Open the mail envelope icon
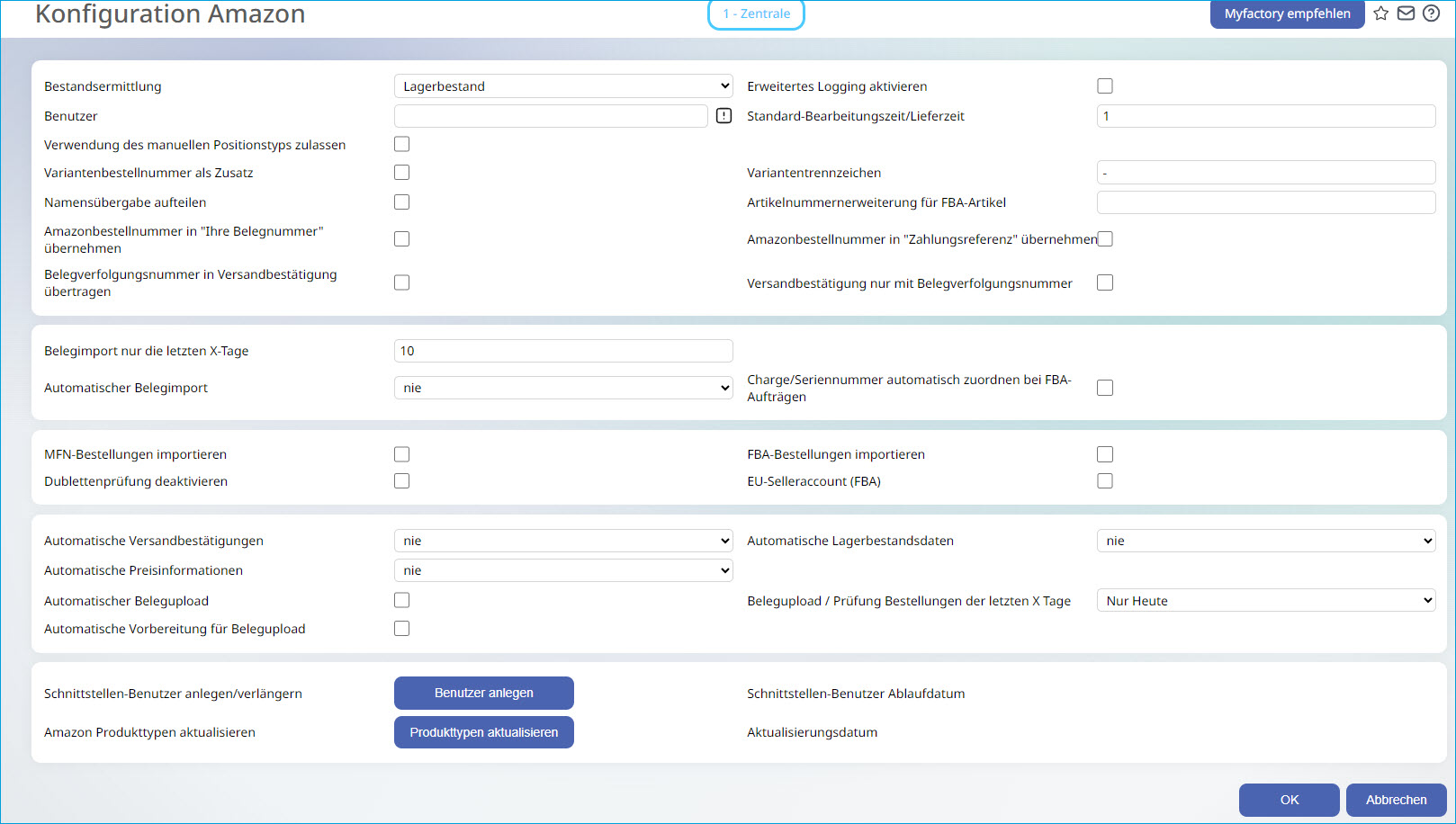The width and height of the screenshot is (1456, 824). 1406,13
